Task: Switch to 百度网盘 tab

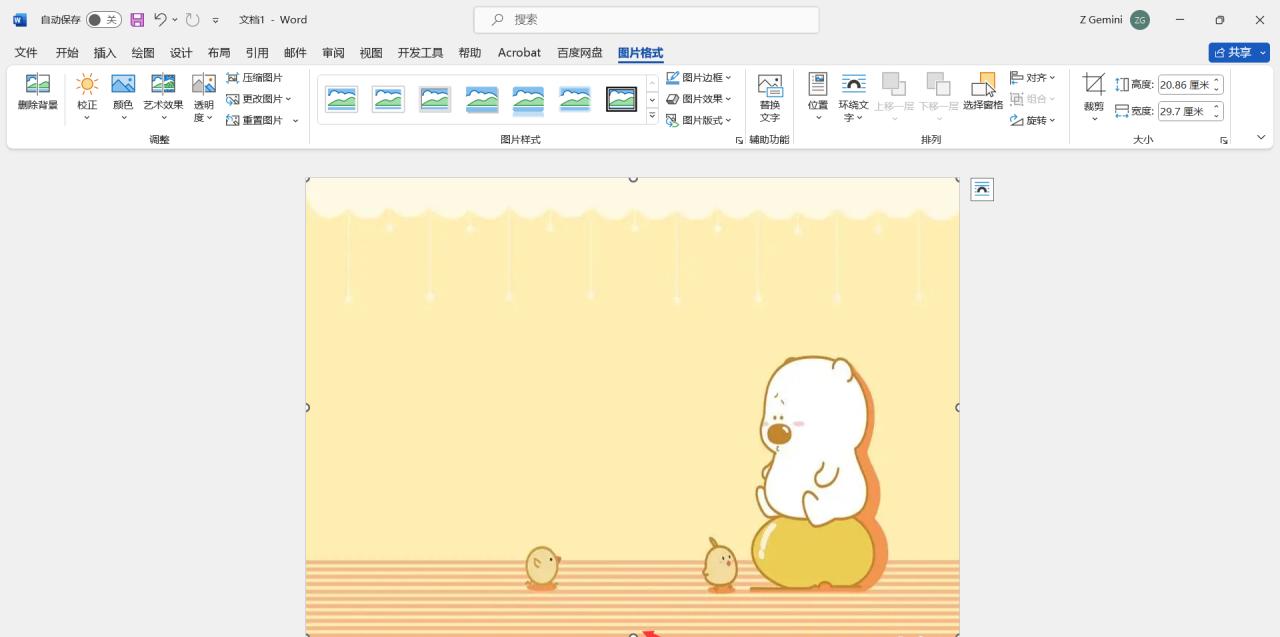Action: [x=580, y=53]
